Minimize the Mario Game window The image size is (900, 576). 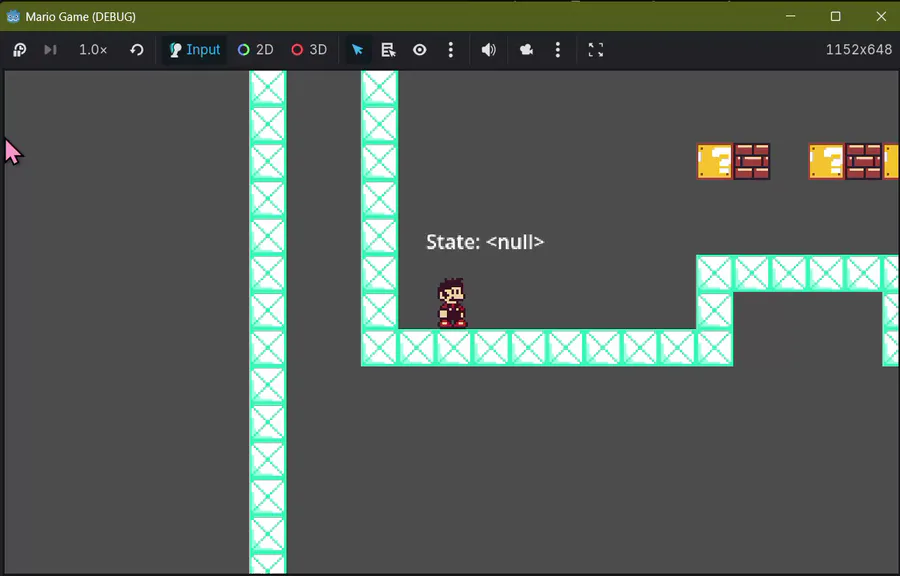(x=790, y=16)
